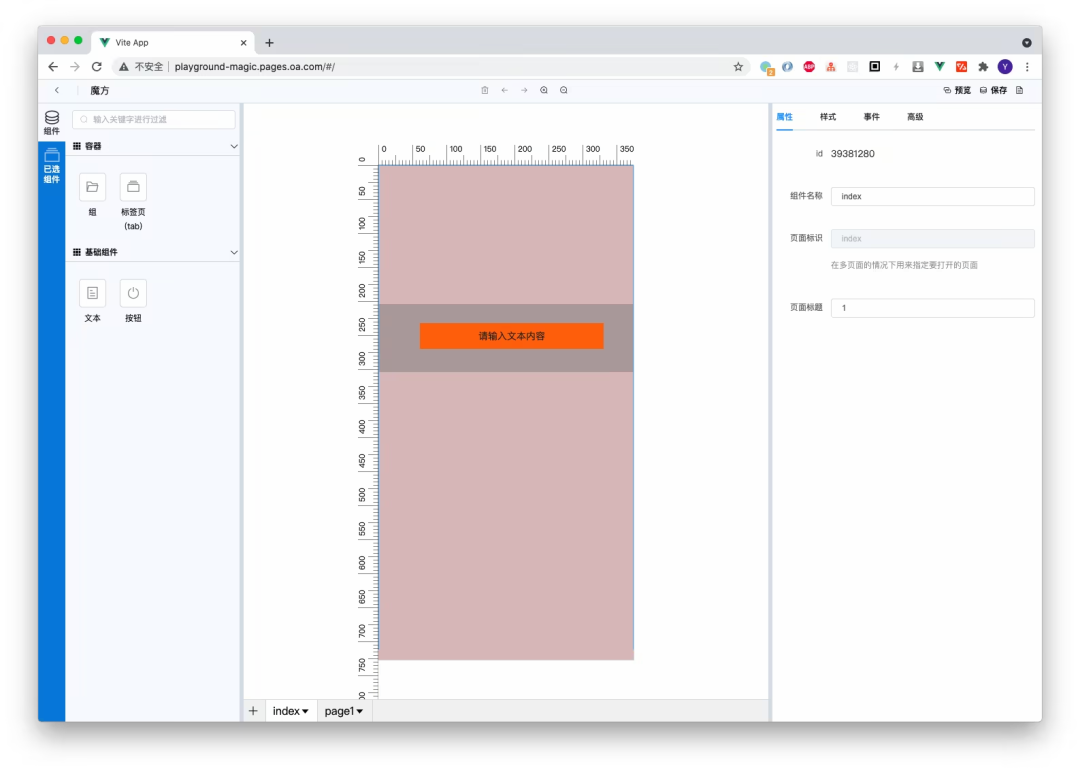Click the 保存 save button
Image resolution: width=1080 pixels, height=772 pixels.
point(993,90)
